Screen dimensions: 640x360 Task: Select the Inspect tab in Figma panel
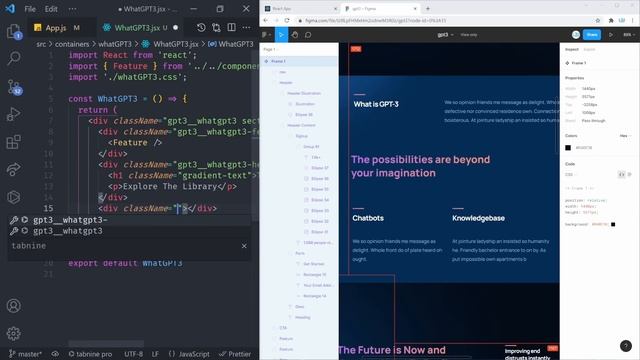pyautogui.click(x=571, y=49)
